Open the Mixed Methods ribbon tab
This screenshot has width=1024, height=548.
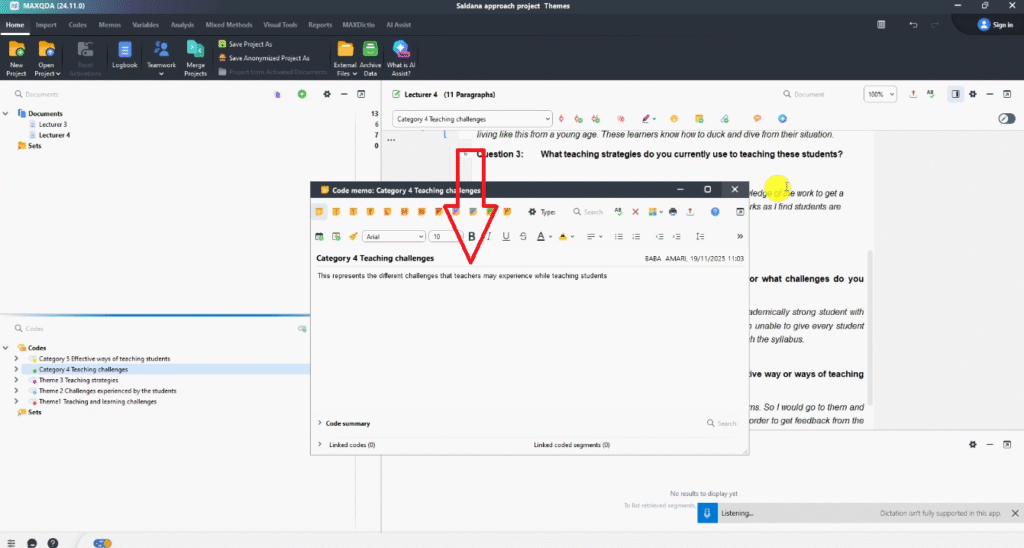228,24
